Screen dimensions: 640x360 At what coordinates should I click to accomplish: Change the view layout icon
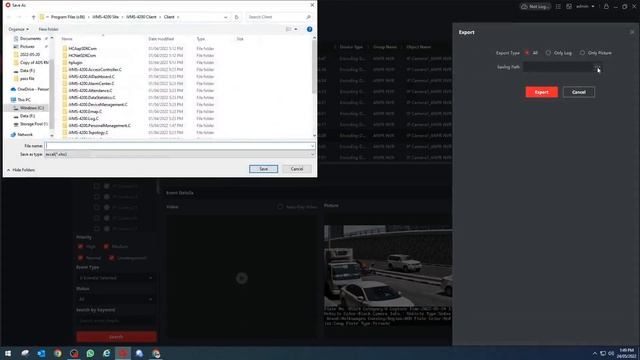289,29
